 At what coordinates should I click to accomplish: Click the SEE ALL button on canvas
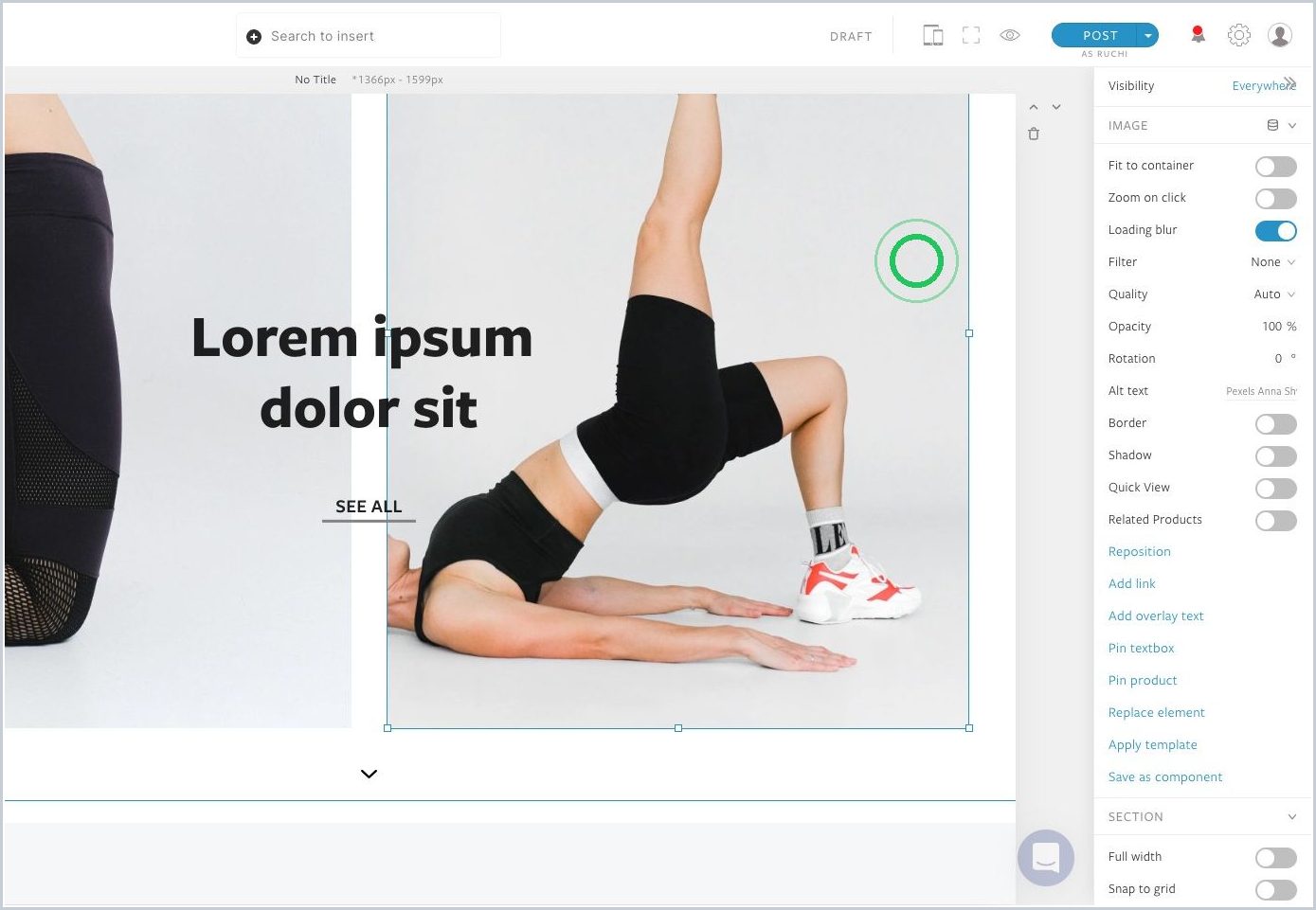pos(369,508)
